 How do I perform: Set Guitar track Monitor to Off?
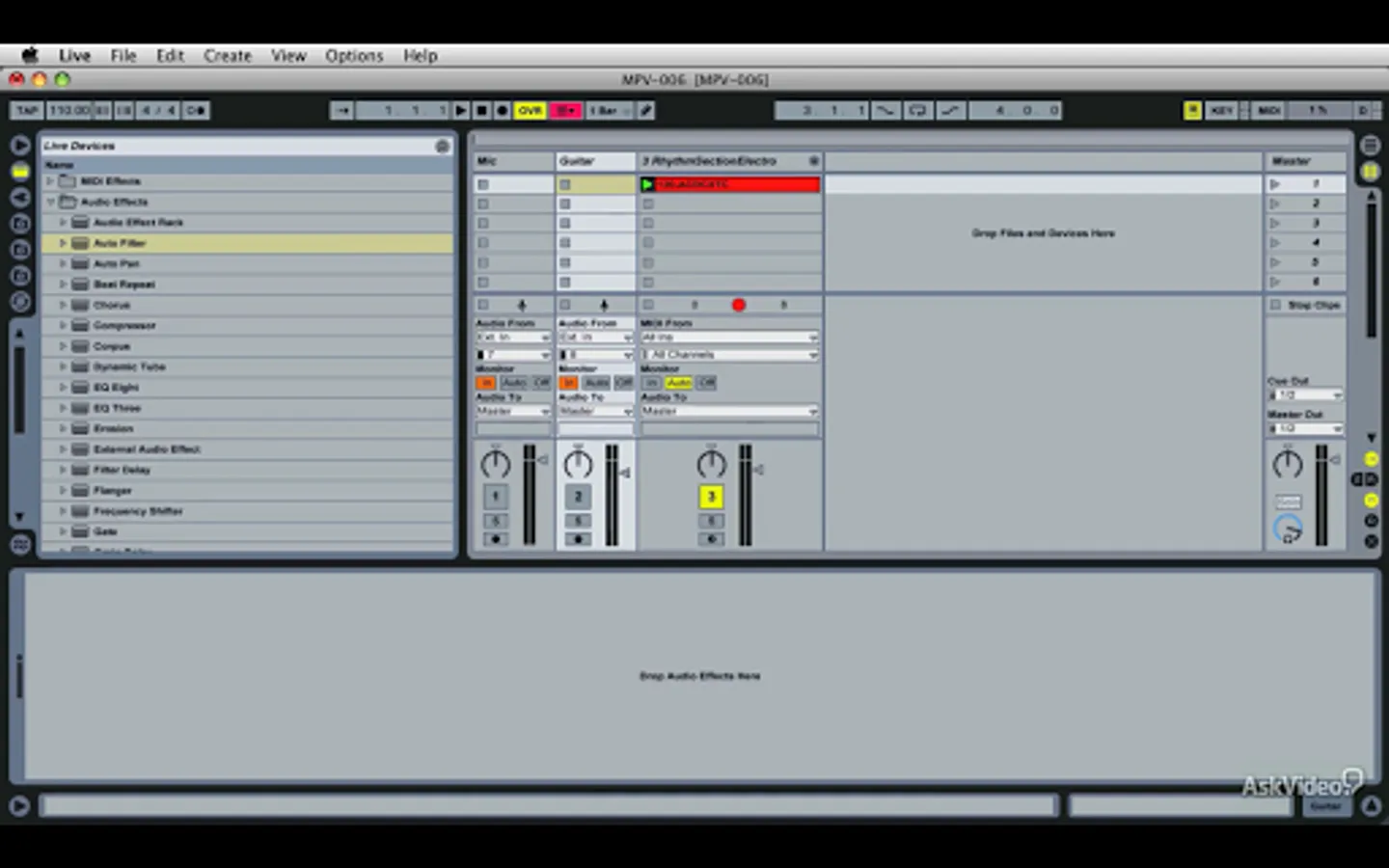pyautogui.click(x=624, y=383)
